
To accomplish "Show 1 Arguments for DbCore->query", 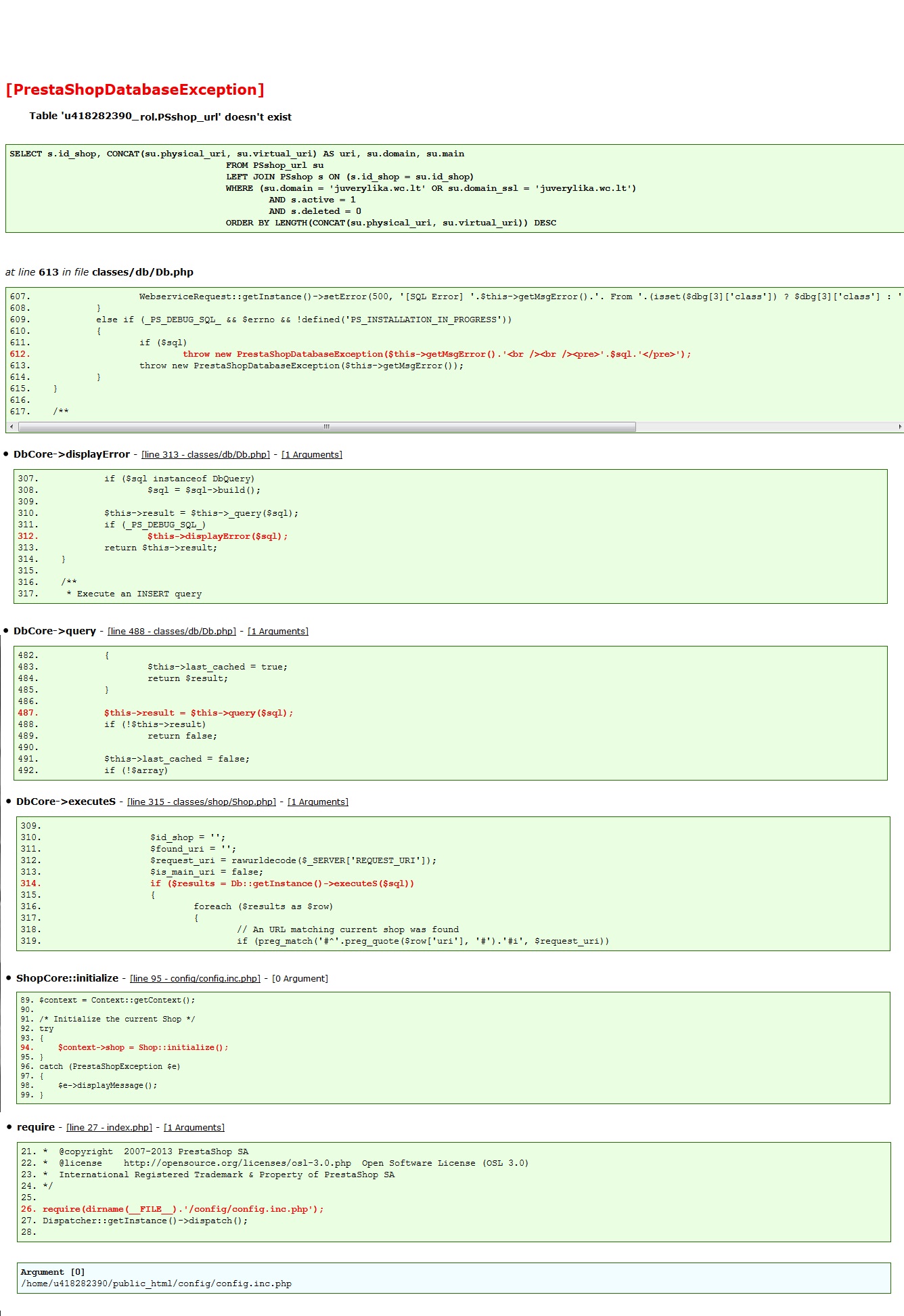I will 278,631.
